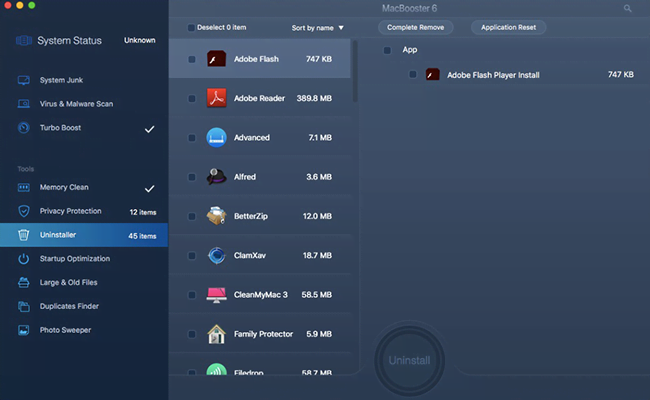Open Startup Optimization
The height and width of the screenshot is (400, 650).
(x=84, y=259)
